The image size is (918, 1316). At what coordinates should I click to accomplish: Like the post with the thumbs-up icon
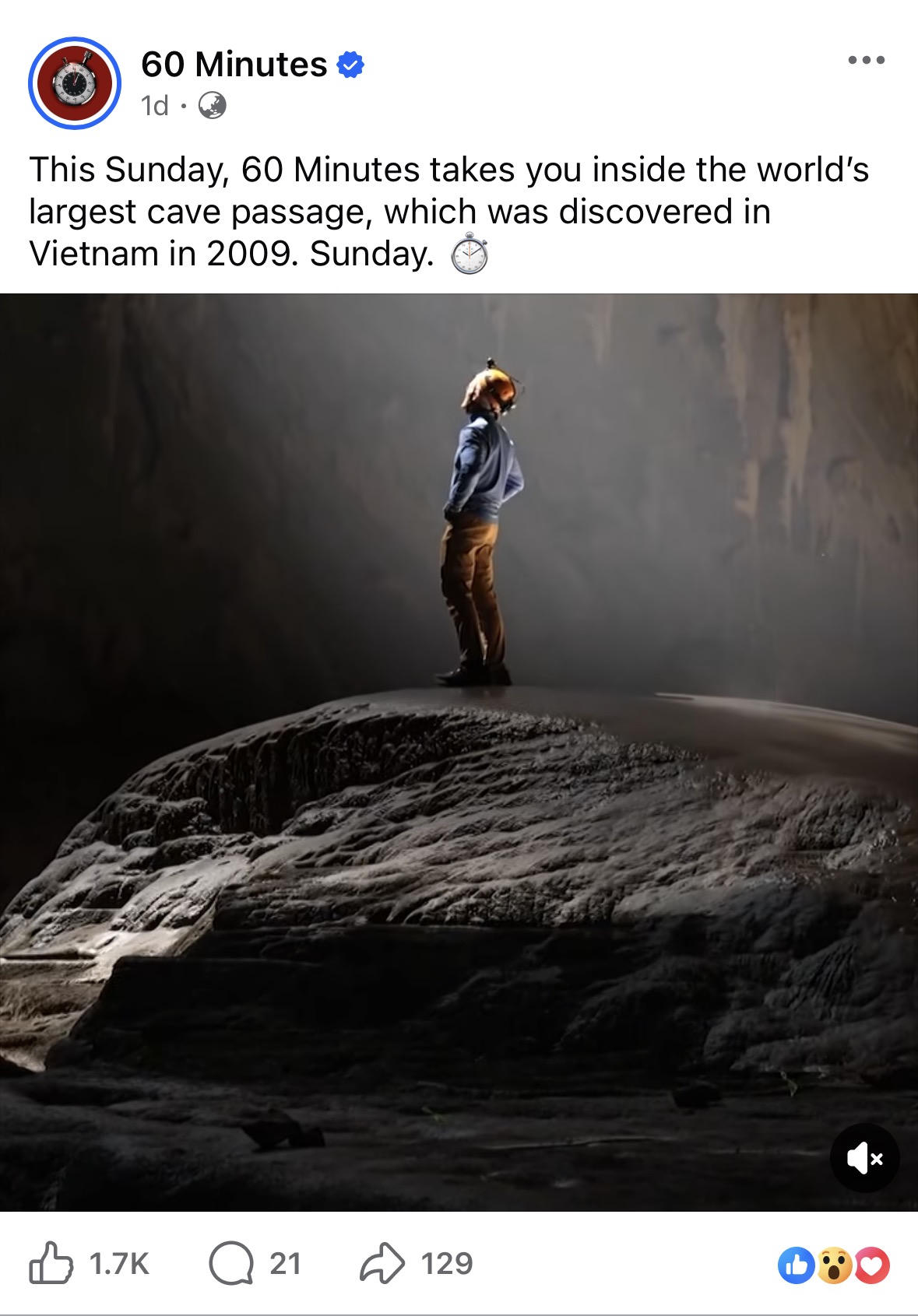pyautogui.click(x=51, y=1263)
